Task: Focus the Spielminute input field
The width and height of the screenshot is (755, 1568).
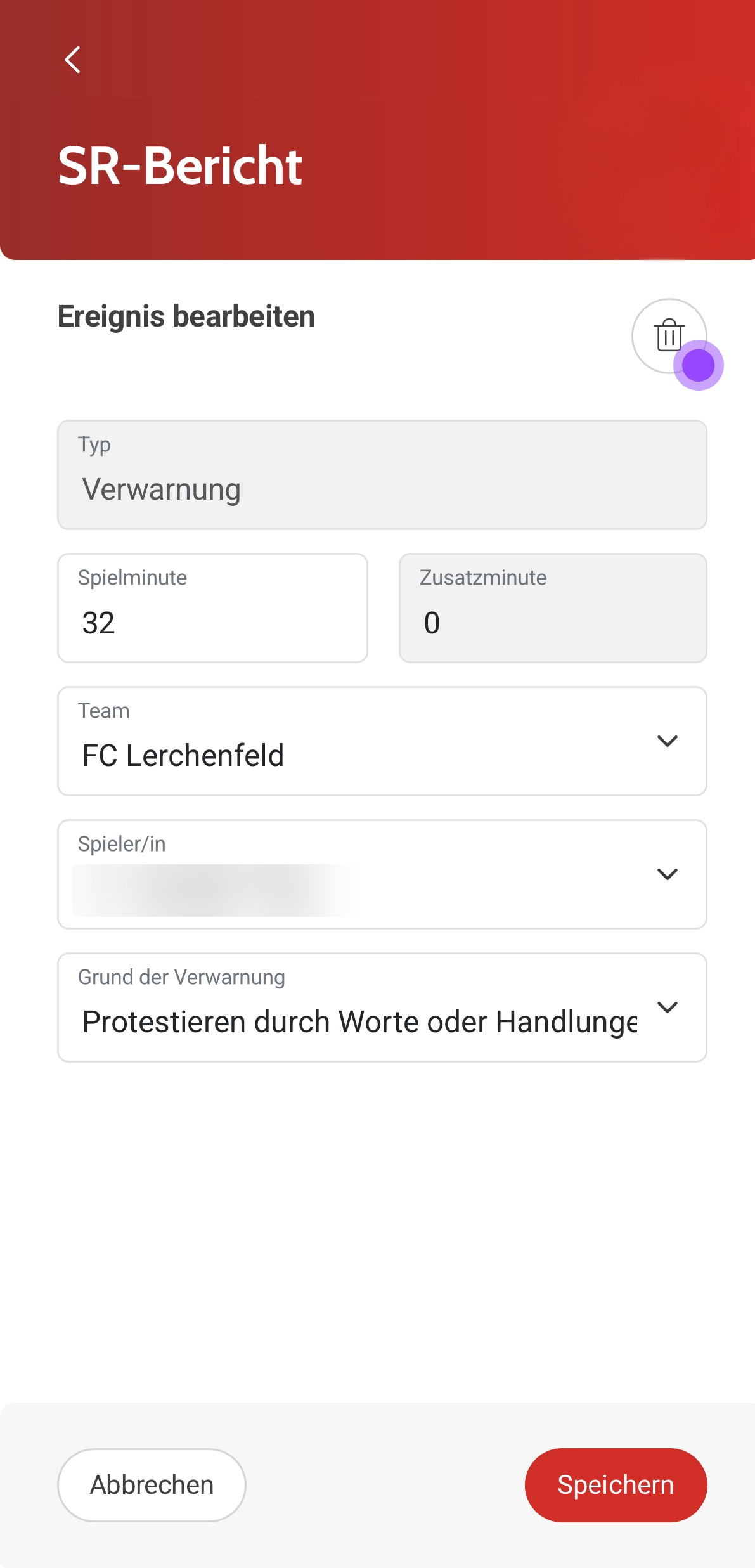Action: [212, 608]
